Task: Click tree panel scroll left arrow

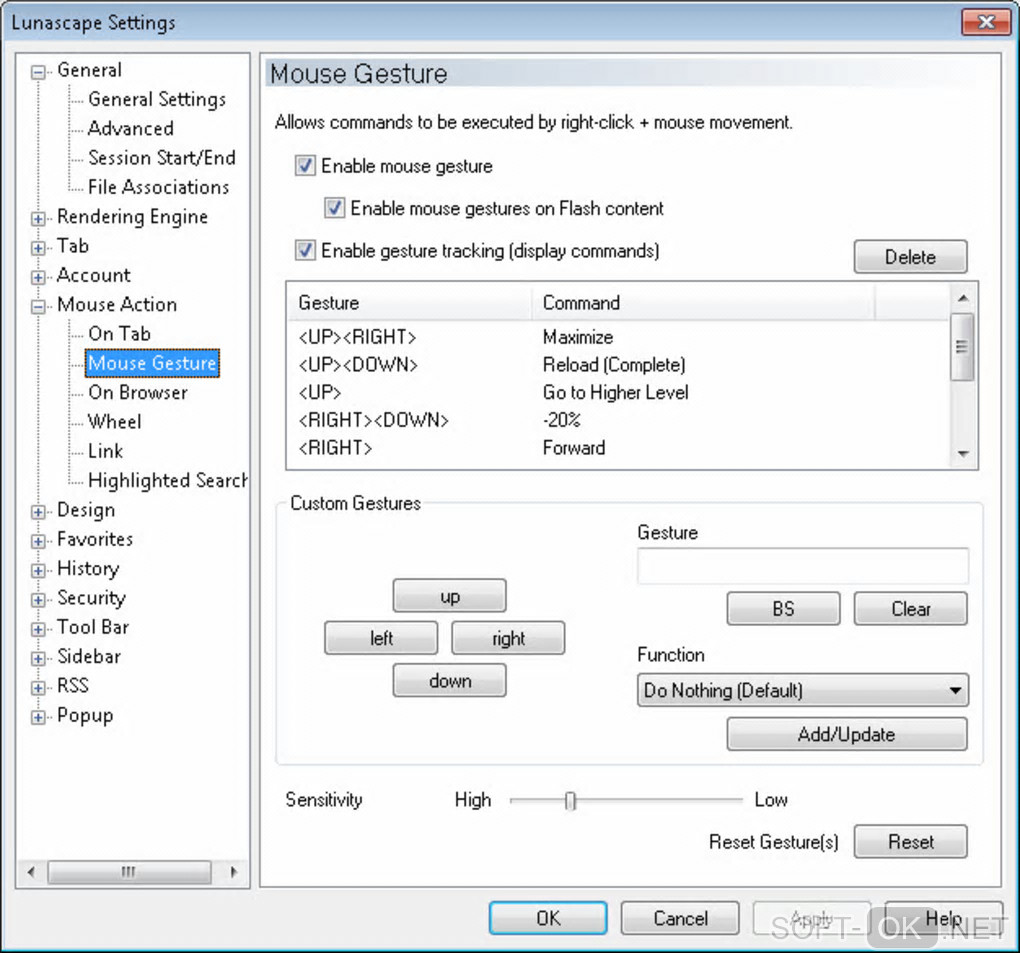Action: [31, 872]
